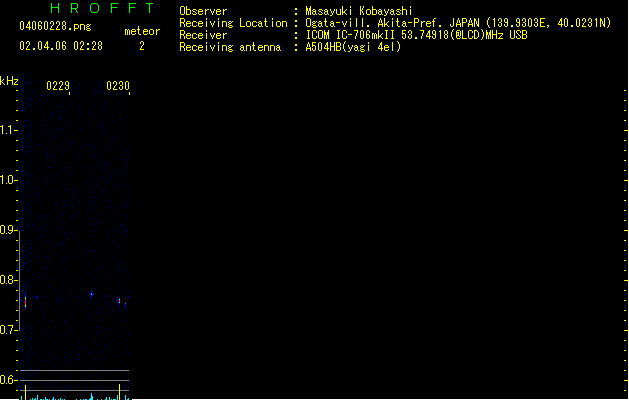
Task: Click the 0229 time marker
Action: 58,85
